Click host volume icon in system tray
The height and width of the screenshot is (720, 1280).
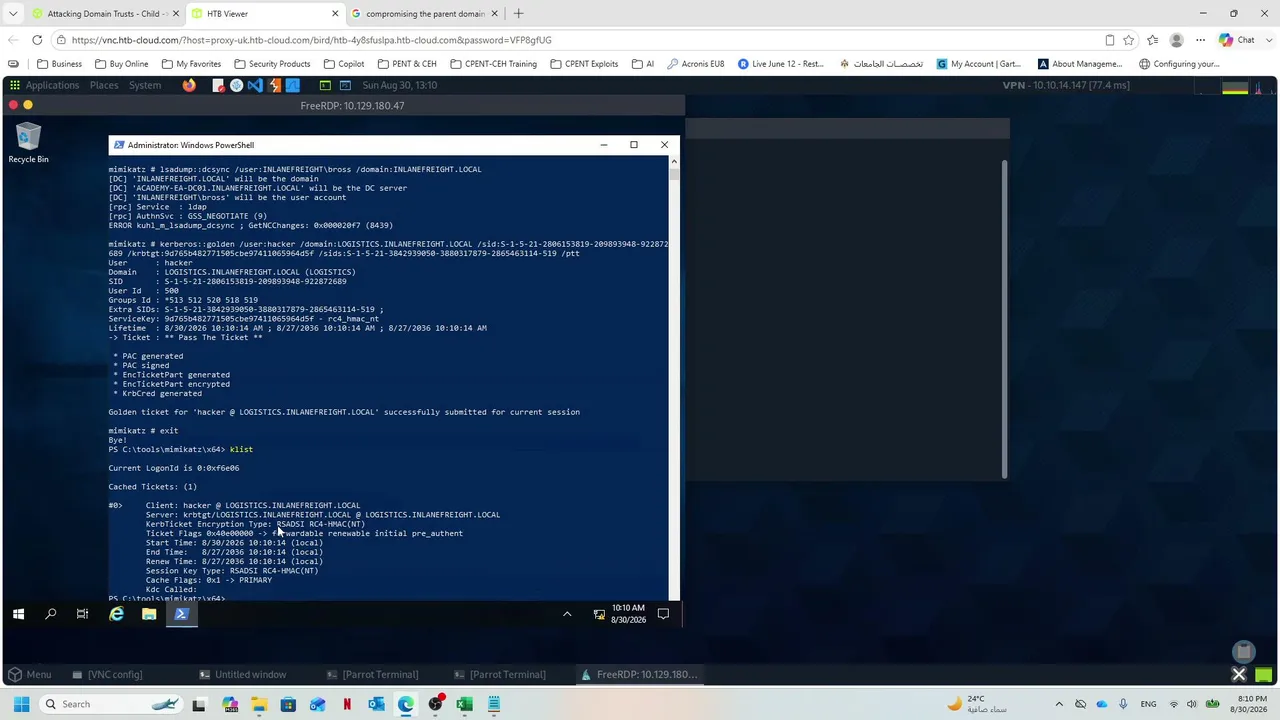pos(1191,704)
